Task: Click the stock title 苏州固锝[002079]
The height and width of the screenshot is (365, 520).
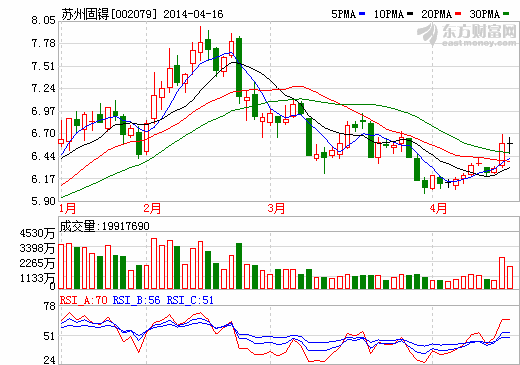Action: tap(109, 14)
